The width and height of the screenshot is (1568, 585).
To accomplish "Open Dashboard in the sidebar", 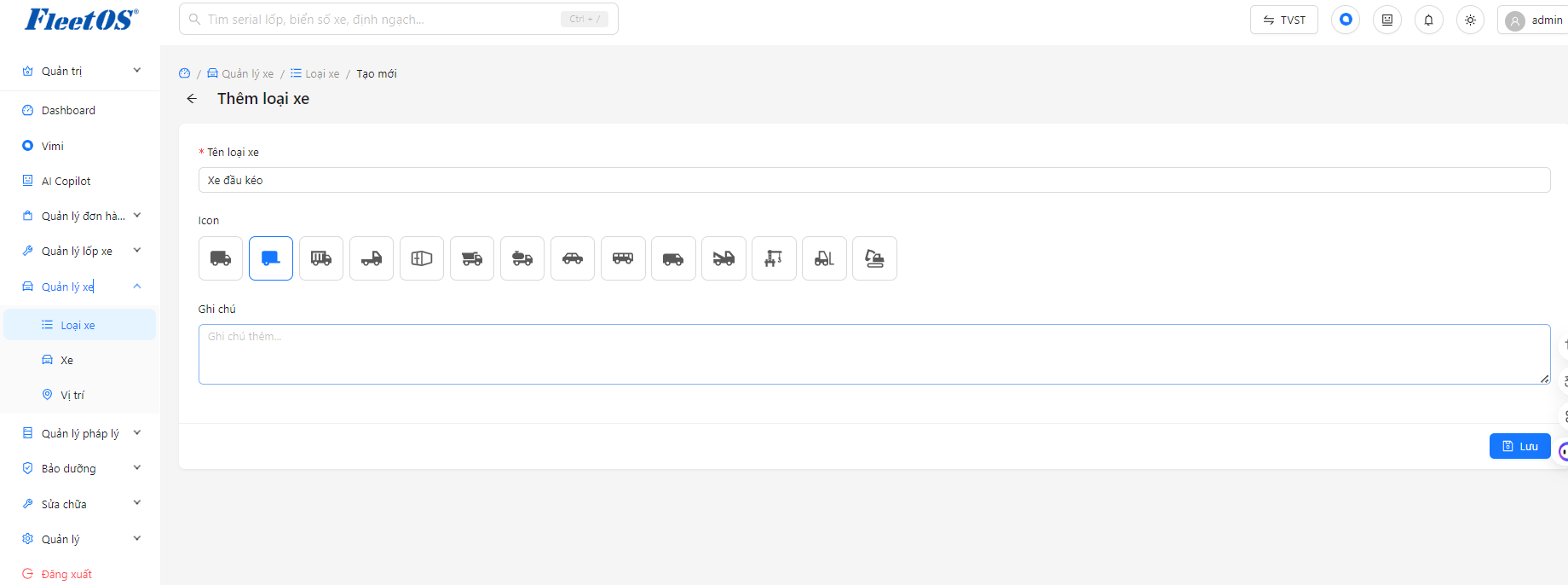I will tap(80, 110).
